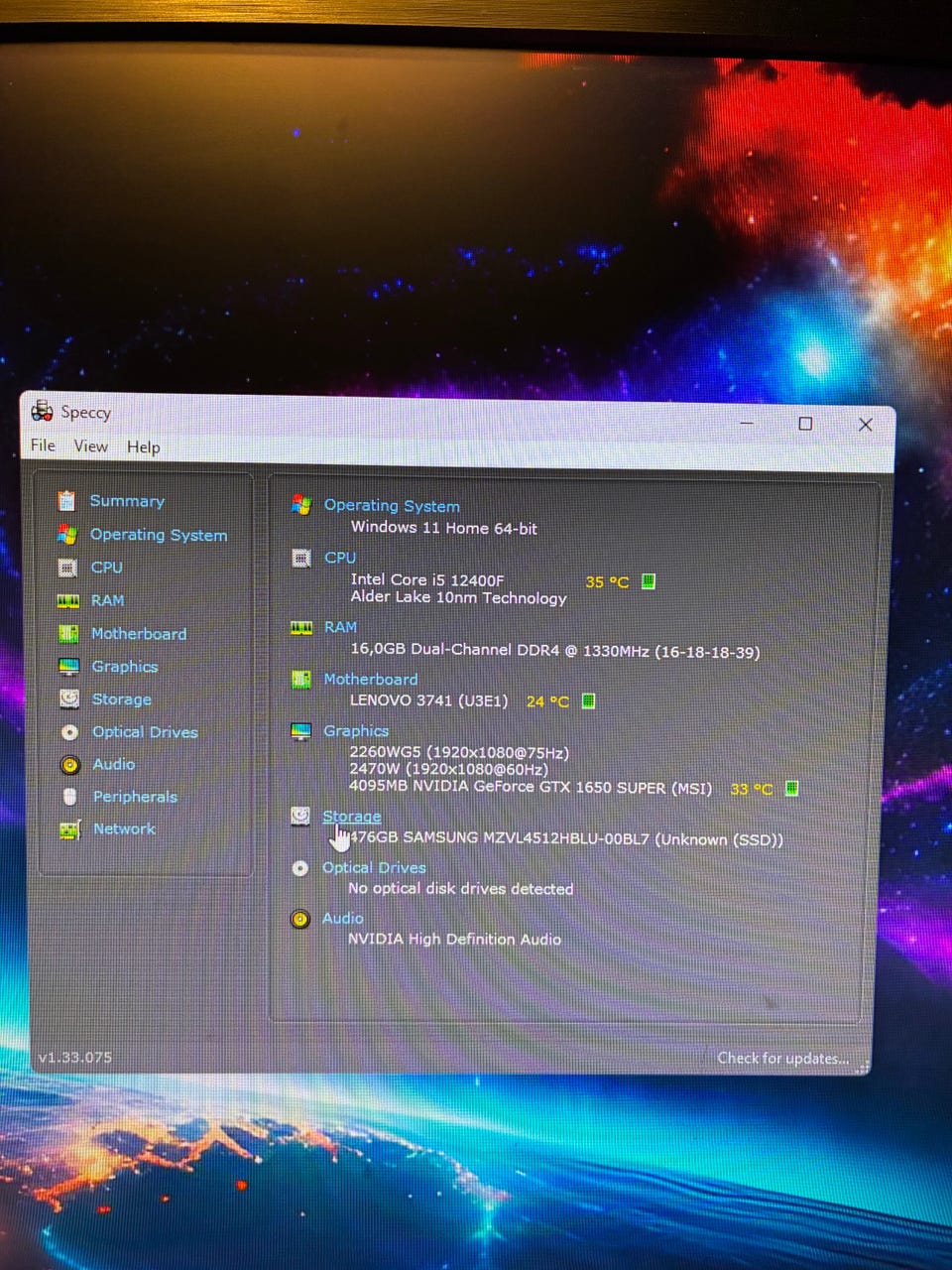Click the Storage drive icon in sidebar
The height and width of the screenshot is (1270, 952).
69,698
